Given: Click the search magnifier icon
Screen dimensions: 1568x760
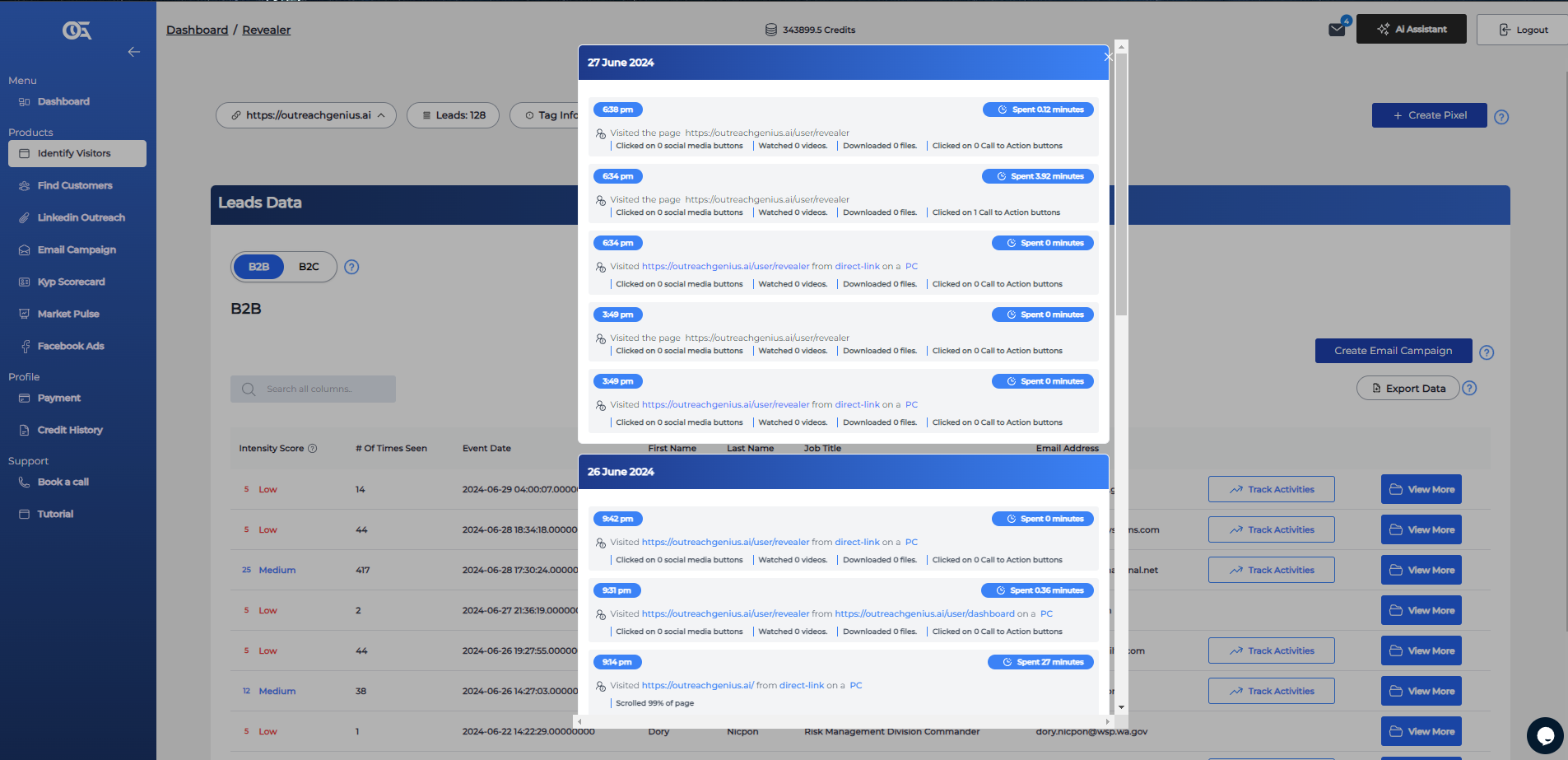Looking at the screenshot, I should pos(249,389).
